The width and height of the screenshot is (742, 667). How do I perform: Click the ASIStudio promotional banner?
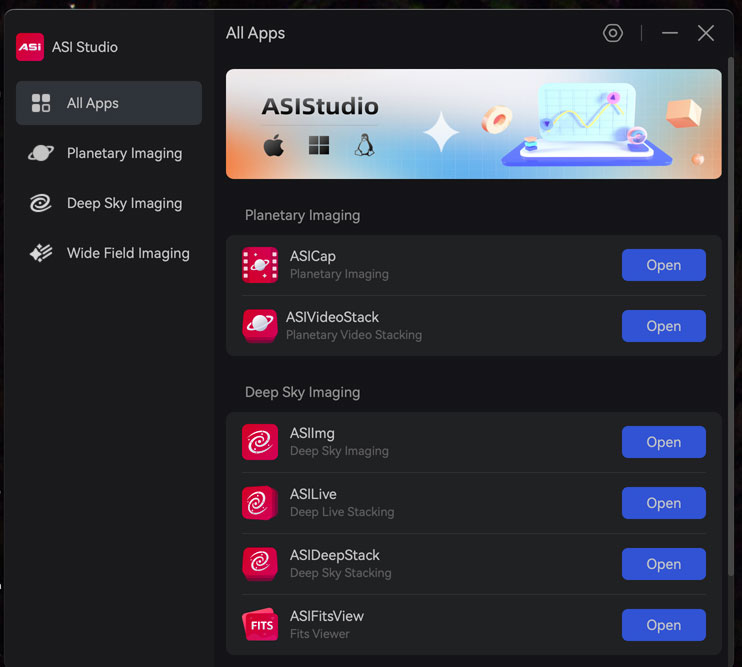[x=473, y=123]
